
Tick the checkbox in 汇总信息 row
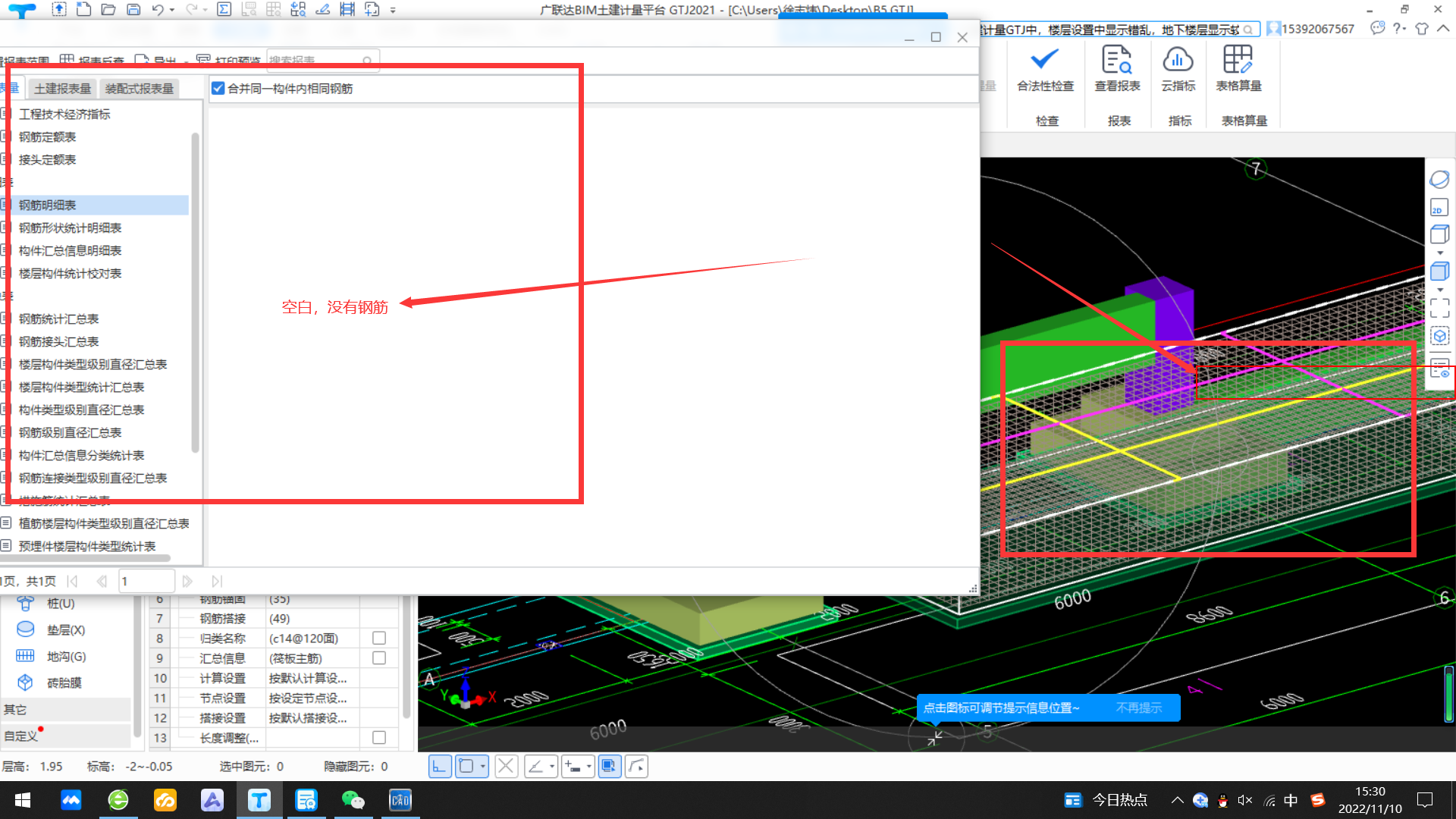pyautogui.click(x=379, y=658)
